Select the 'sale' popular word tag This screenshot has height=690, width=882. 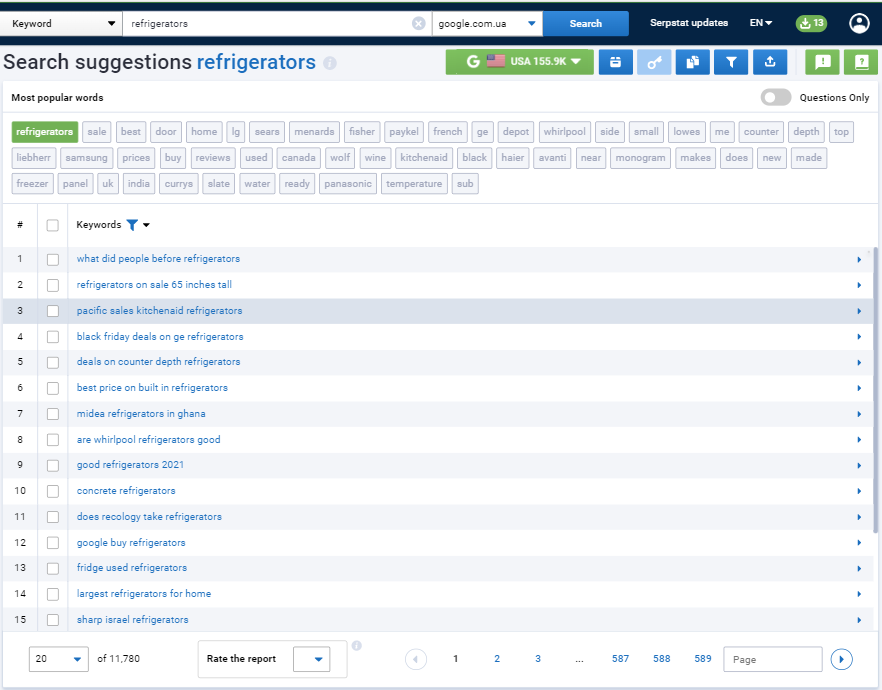pos(97,132)
